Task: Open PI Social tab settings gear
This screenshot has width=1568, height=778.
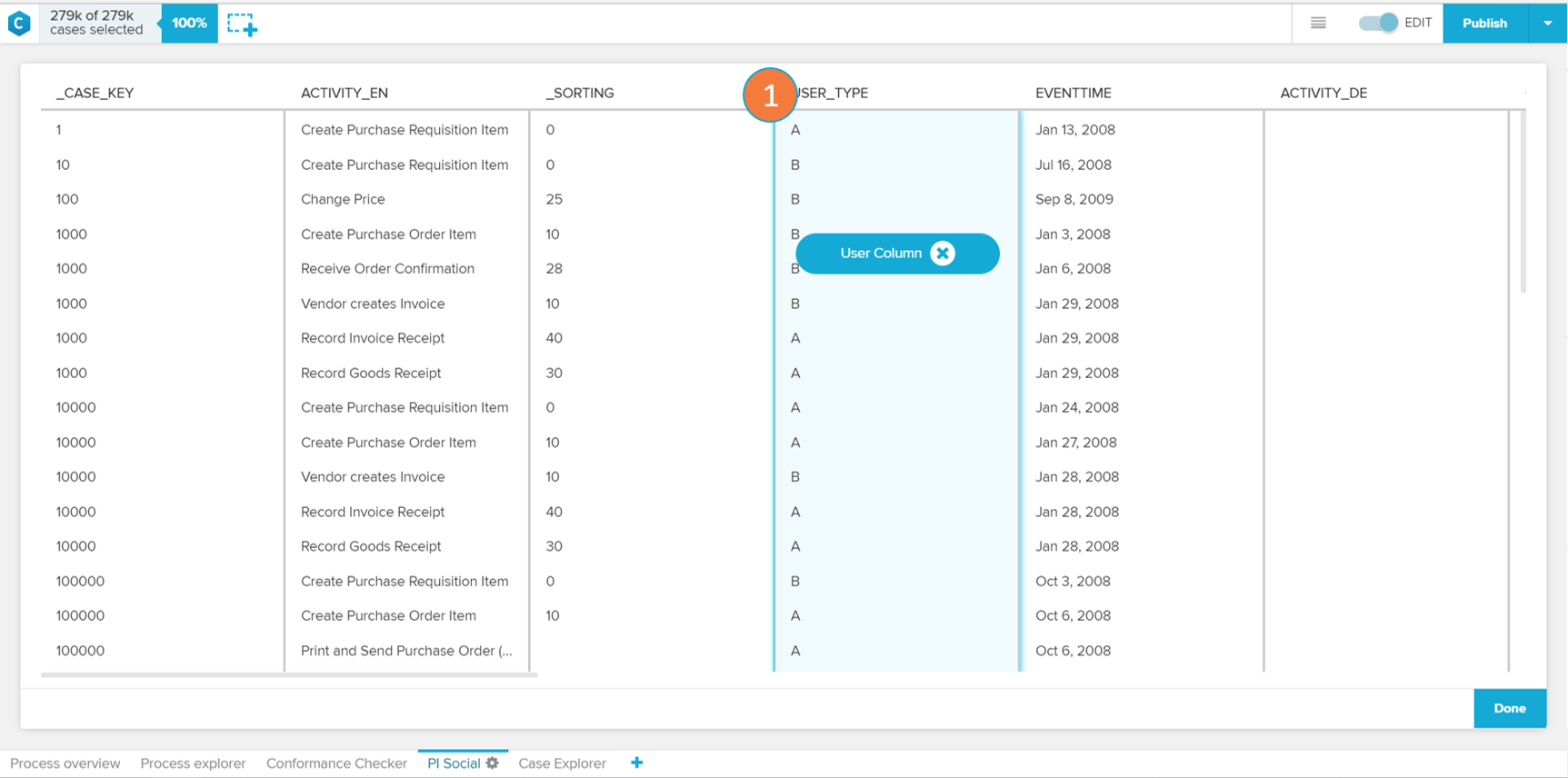Action: 493,763
